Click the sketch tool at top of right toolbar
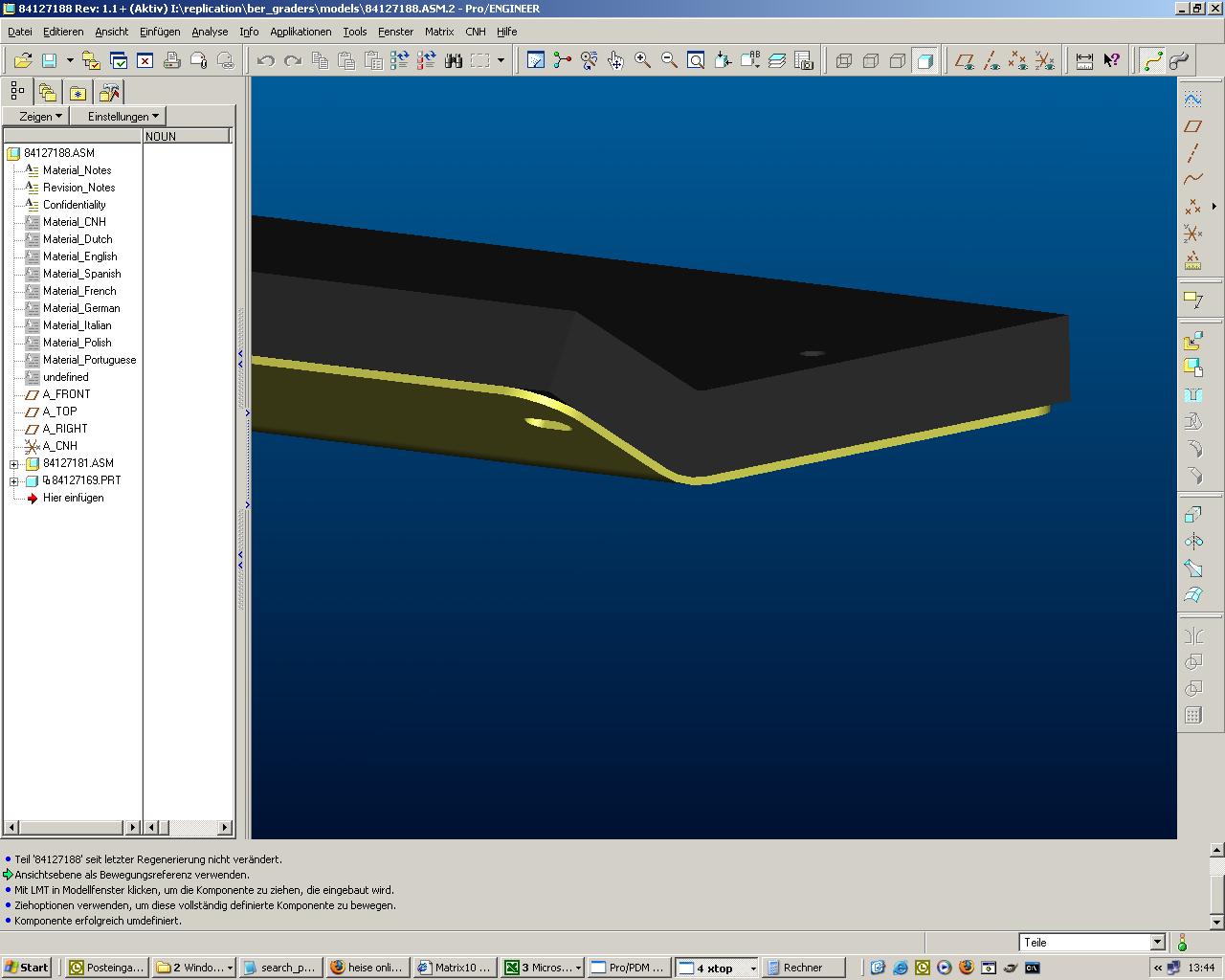Screen dimensions: 1225x980 pos(1193,99)
